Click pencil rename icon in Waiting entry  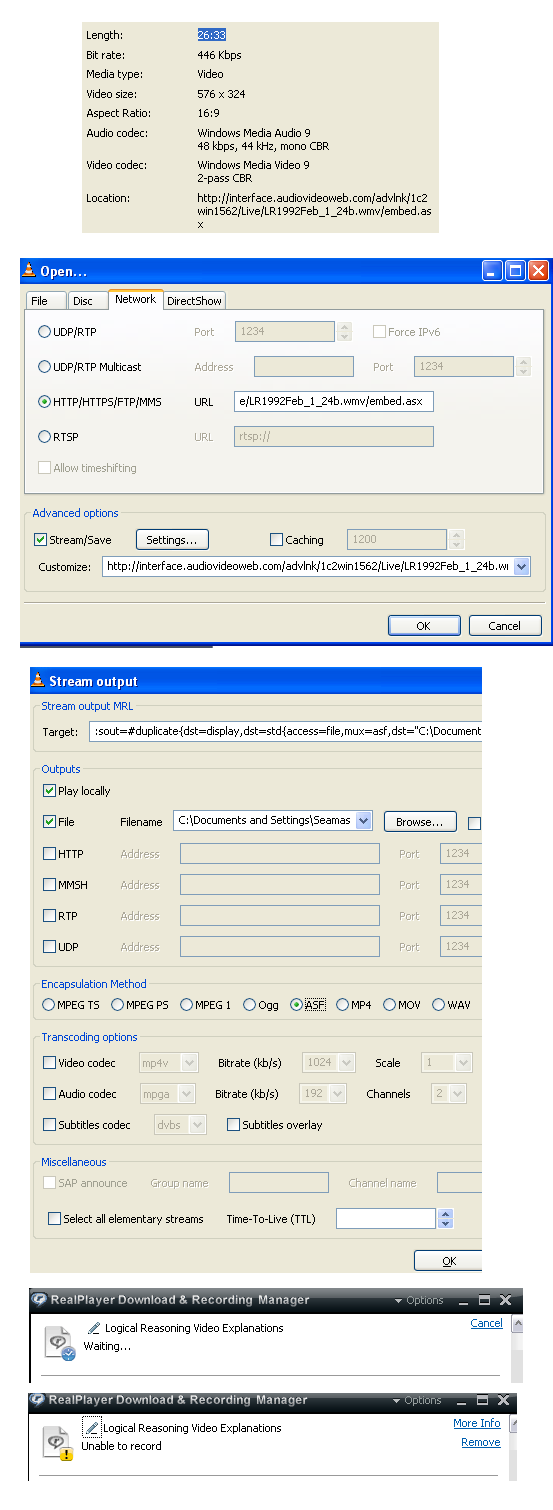click(94, 1328)
